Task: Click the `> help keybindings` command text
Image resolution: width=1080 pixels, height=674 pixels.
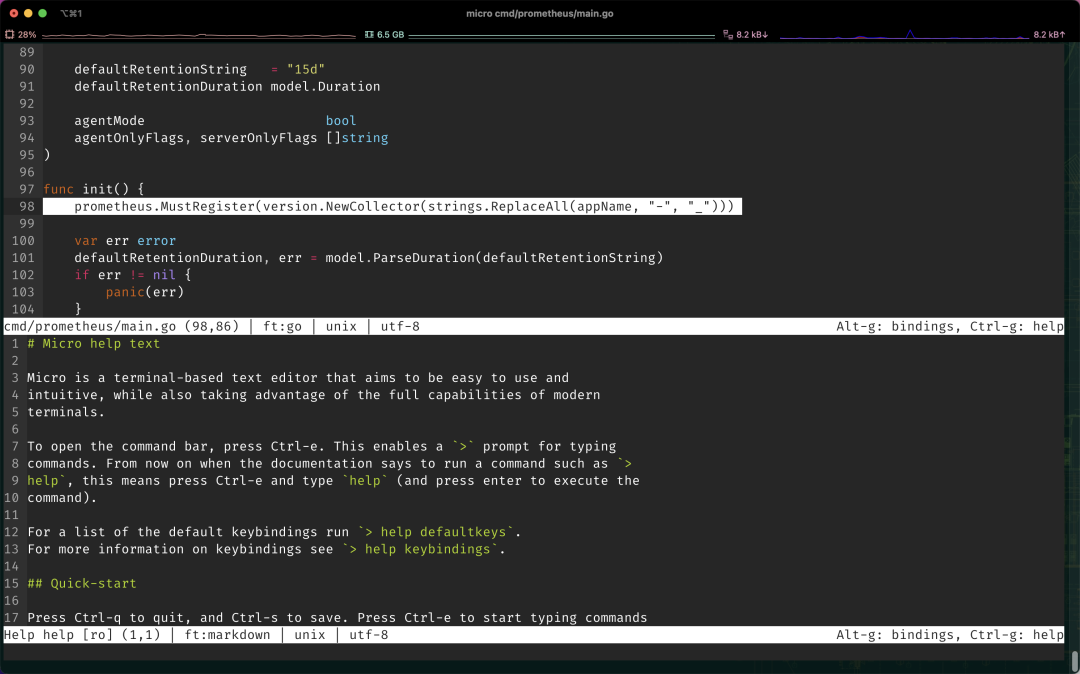Action: 420,549
